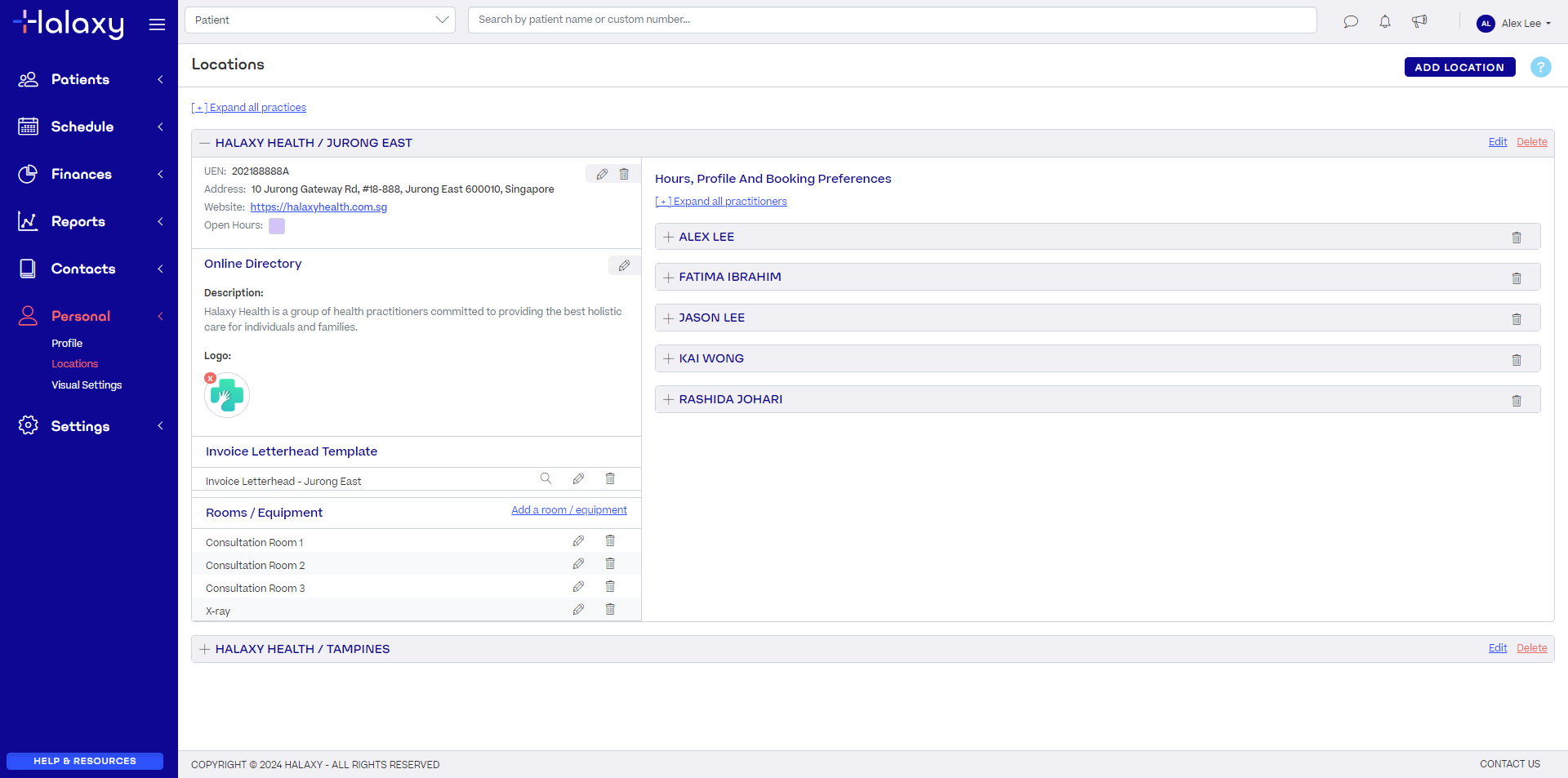This screenshot has width=1568, height=778.
Task: Open the Schedule sidebar menu
Action: (89, 127)
